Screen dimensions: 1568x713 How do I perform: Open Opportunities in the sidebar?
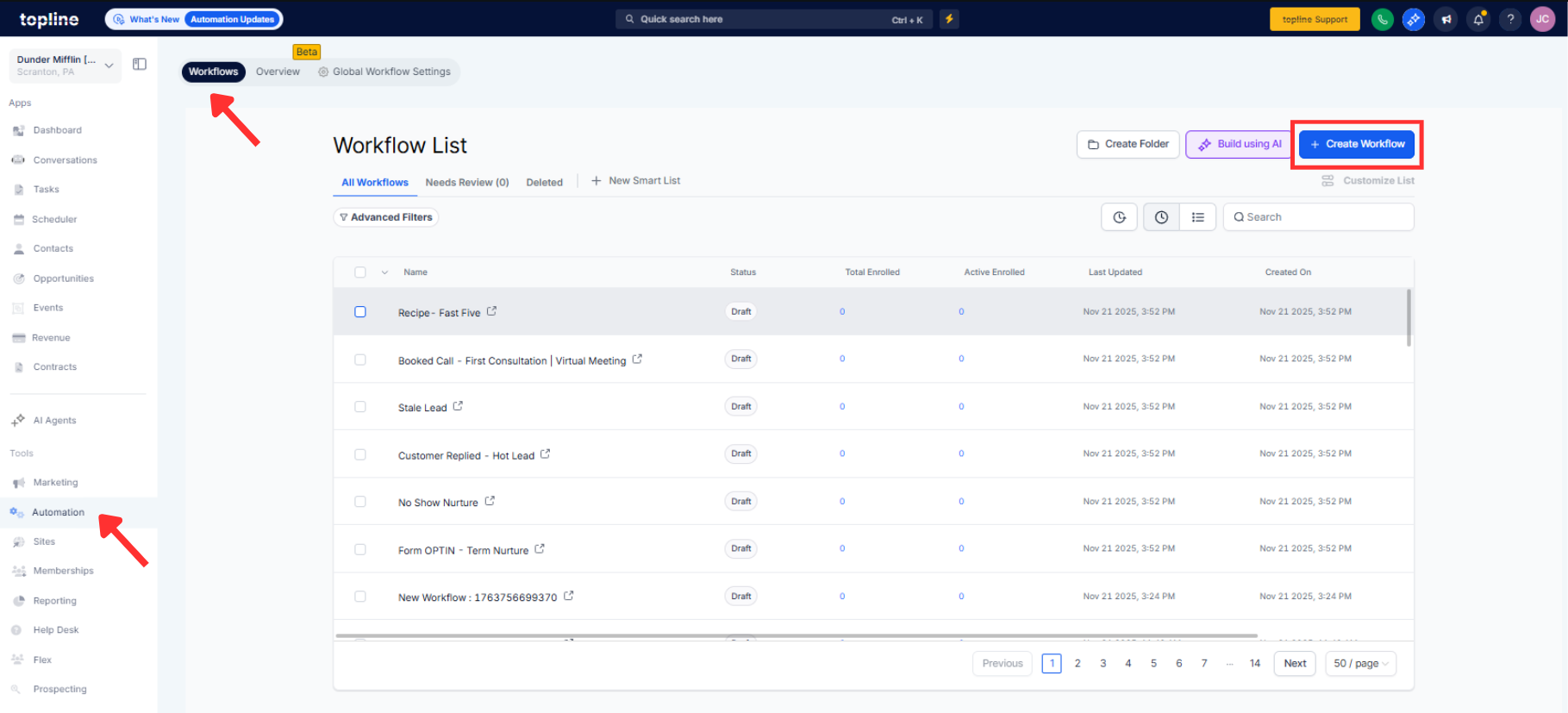pos(63,279)
